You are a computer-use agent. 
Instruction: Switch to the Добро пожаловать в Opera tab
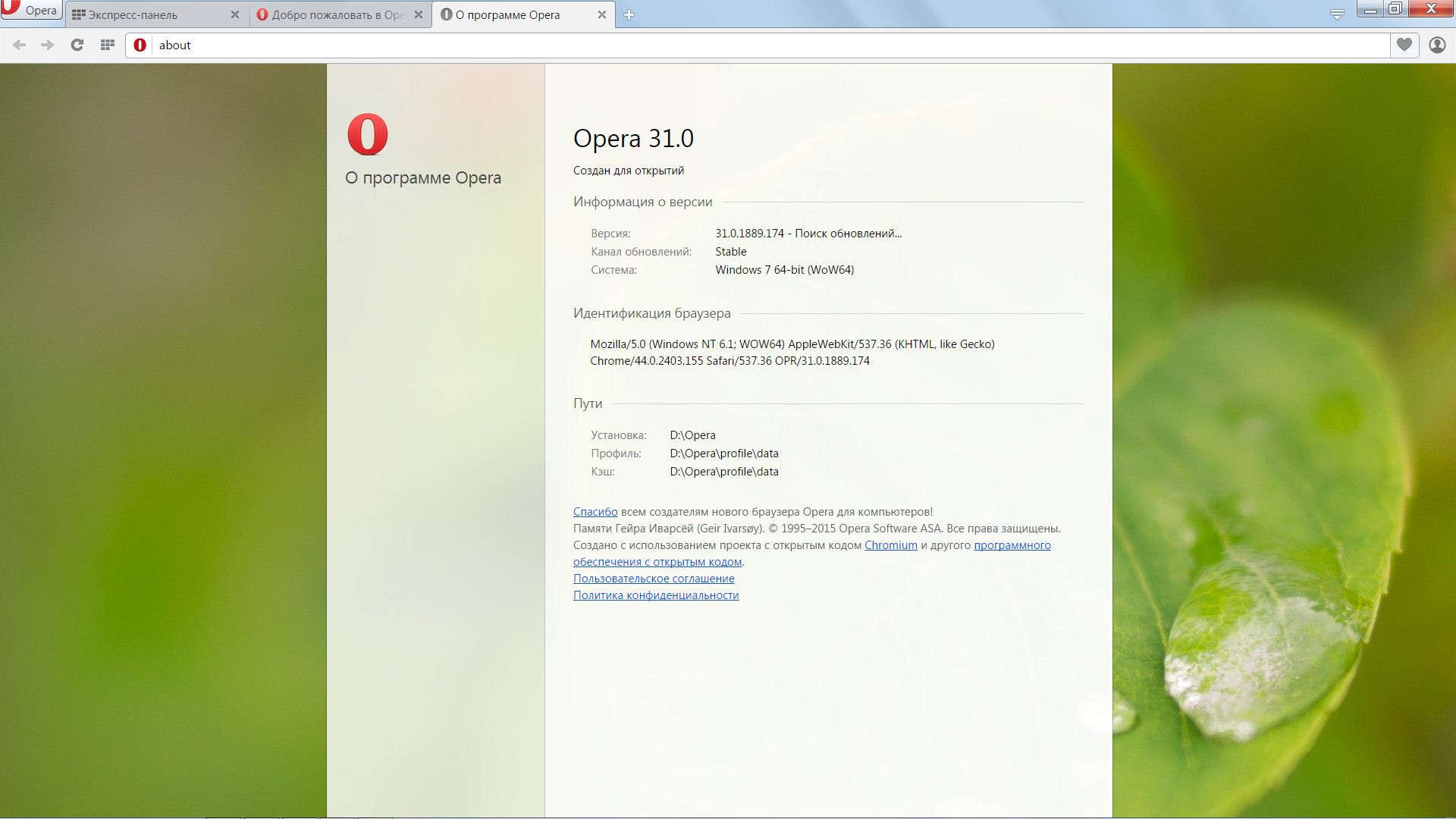click(340, 14)
